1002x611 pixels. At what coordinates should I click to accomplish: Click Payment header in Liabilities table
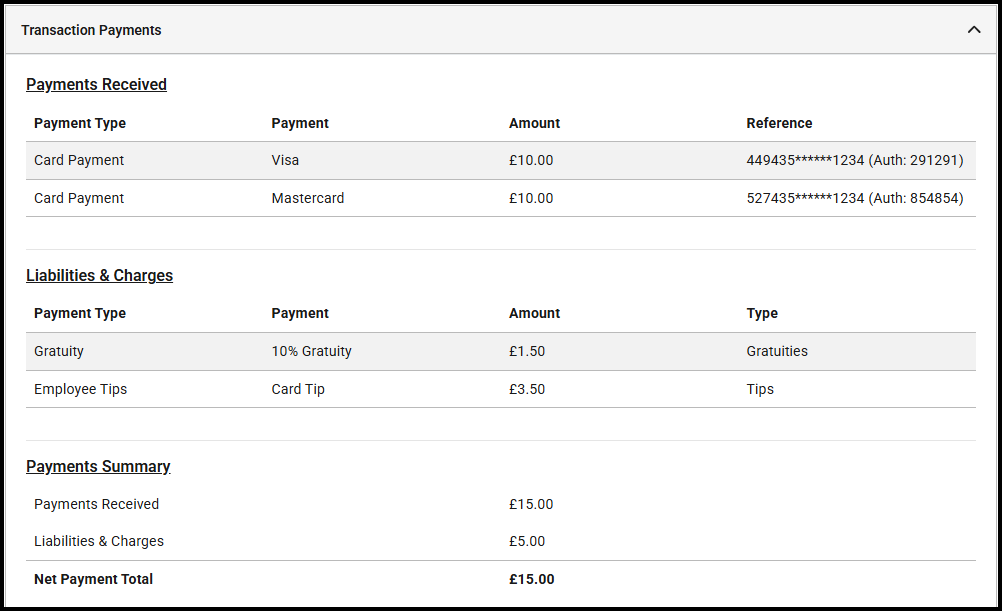(300, 314)
